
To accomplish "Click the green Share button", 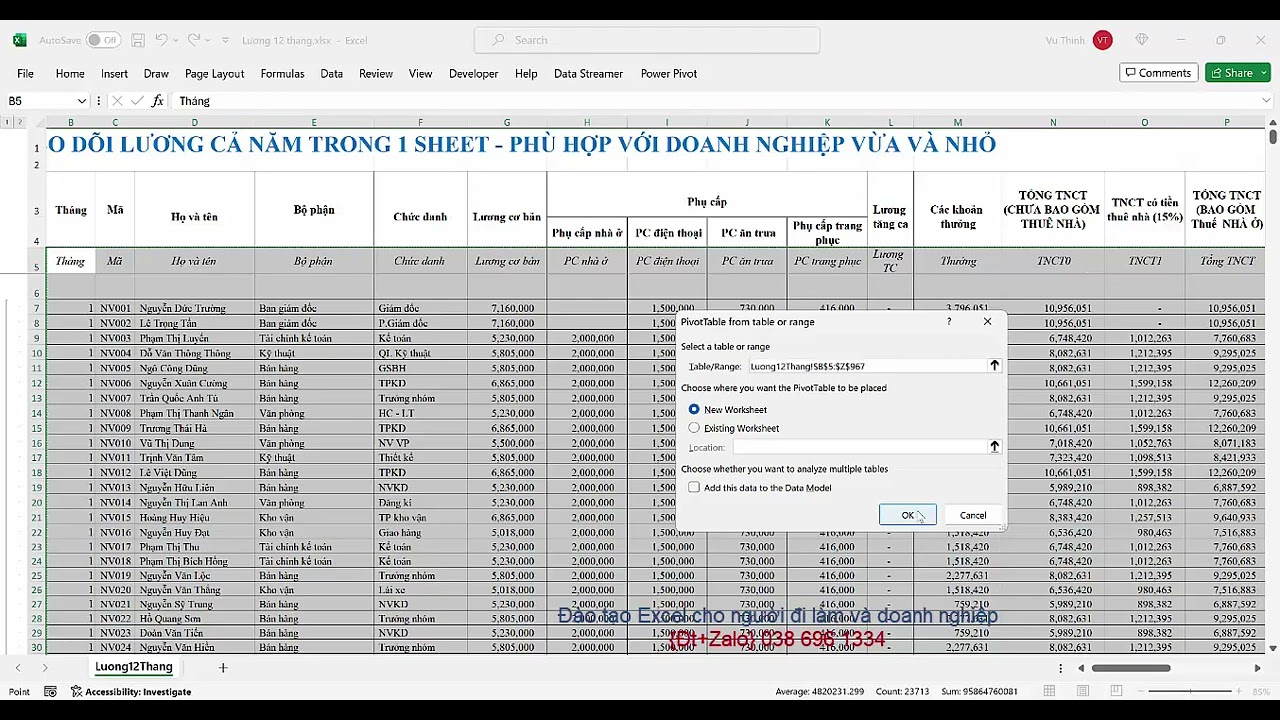I will point(1238,73).
